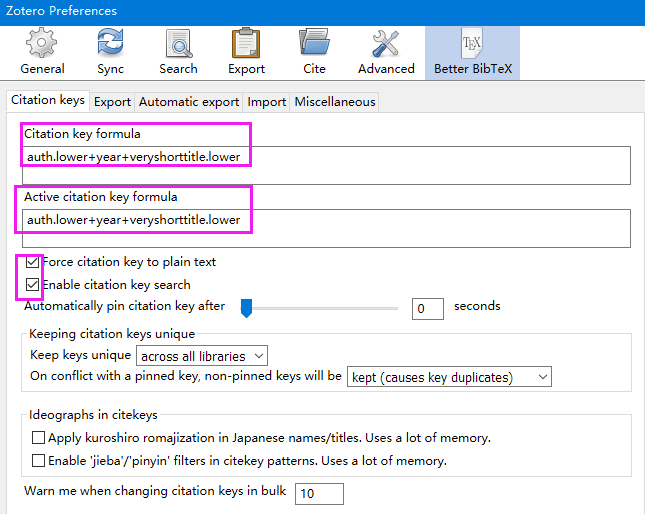Click the bulk change warning number field
This screenshot has height=514, width=645.
[319, 493]
